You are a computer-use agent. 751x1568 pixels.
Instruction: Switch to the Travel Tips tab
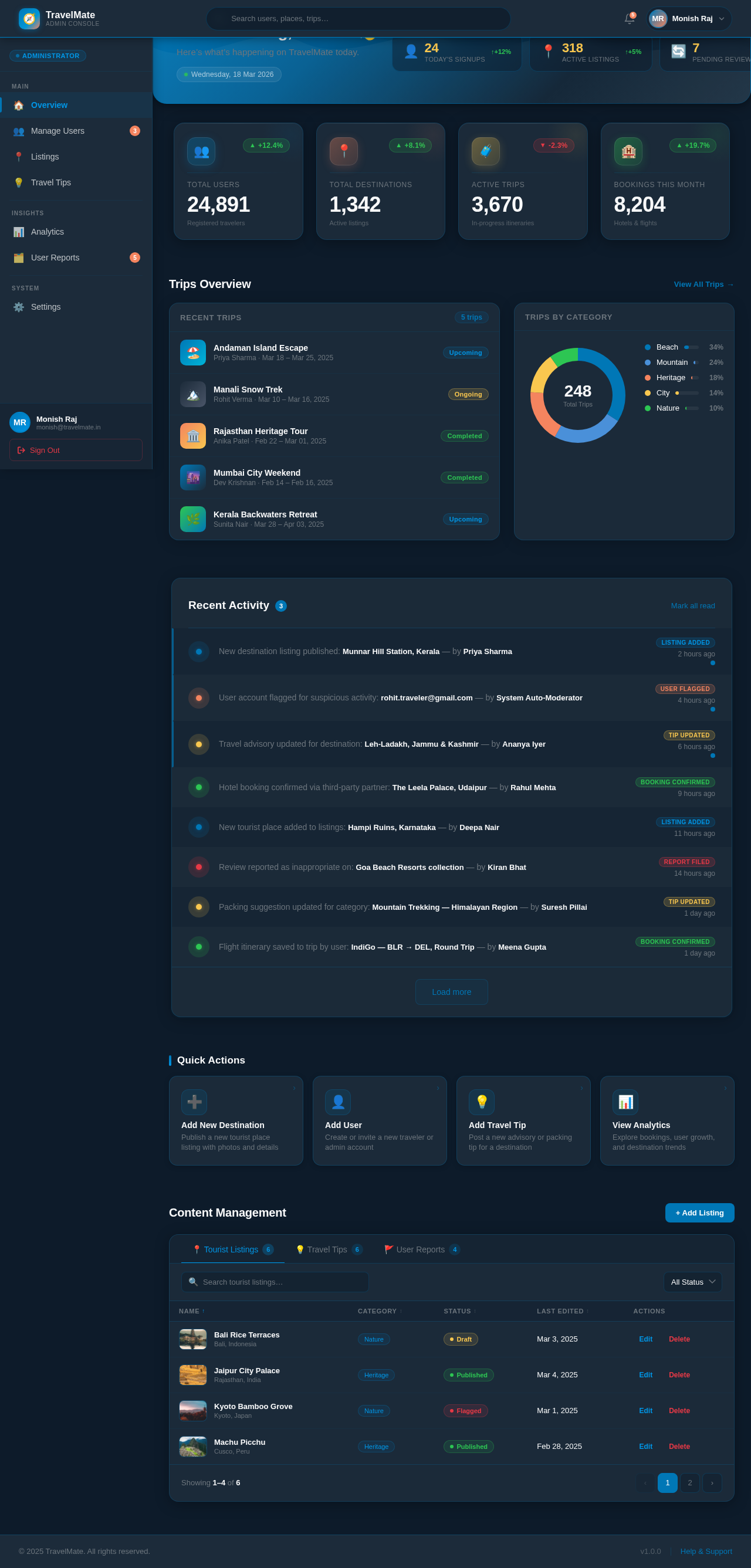point(329,1249)
